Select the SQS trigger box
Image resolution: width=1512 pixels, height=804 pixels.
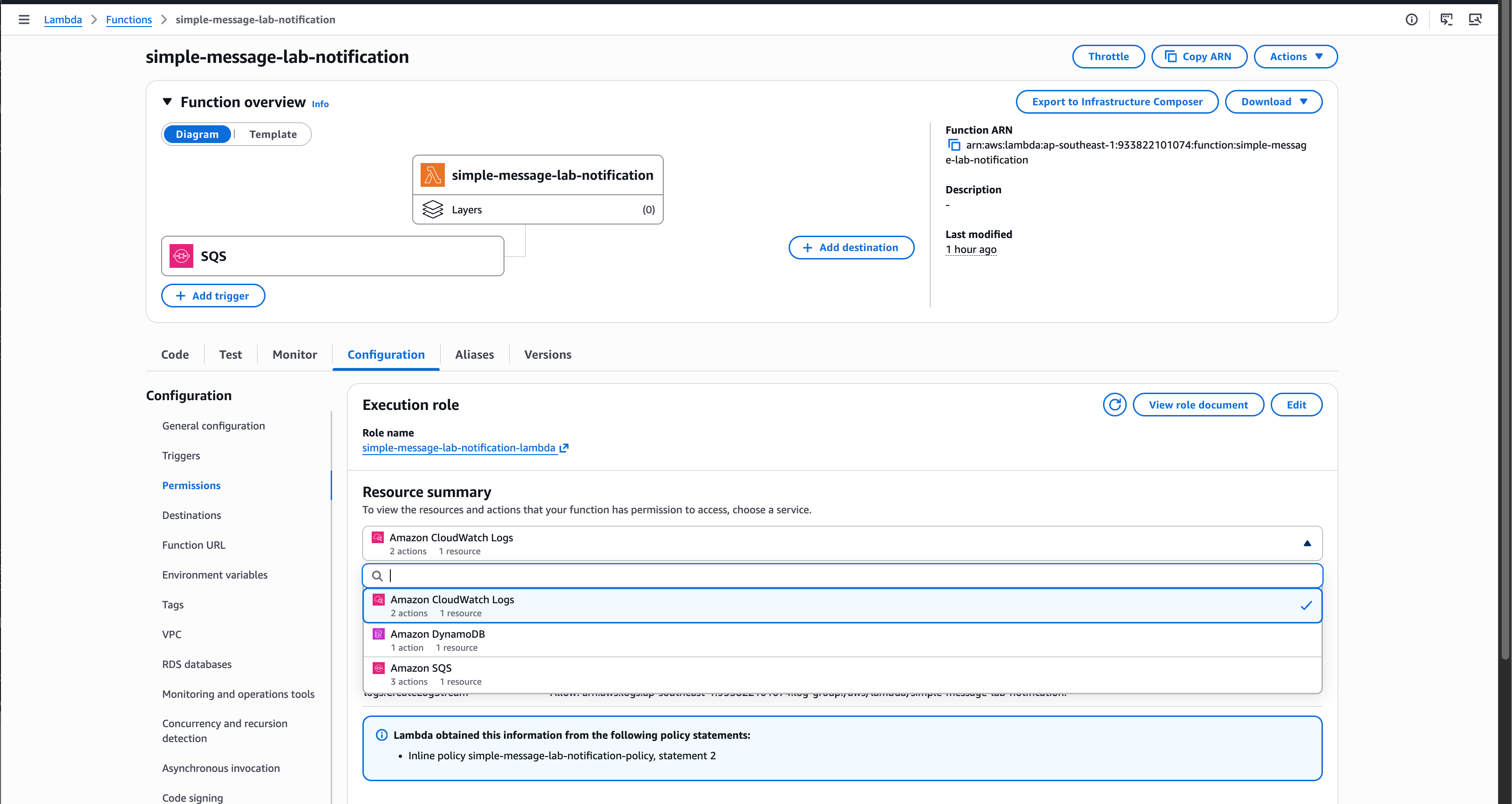pos(332,256)
